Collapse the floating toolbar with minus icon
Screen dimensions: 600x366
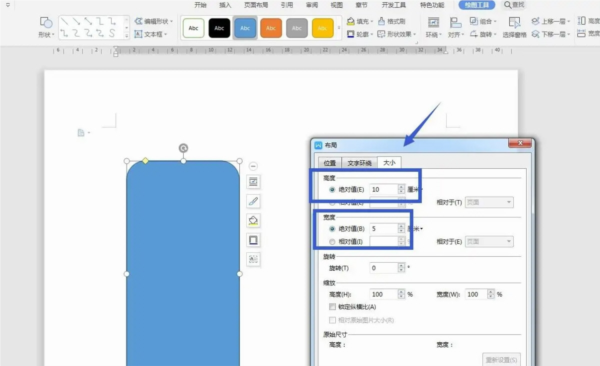coord(253,166)
